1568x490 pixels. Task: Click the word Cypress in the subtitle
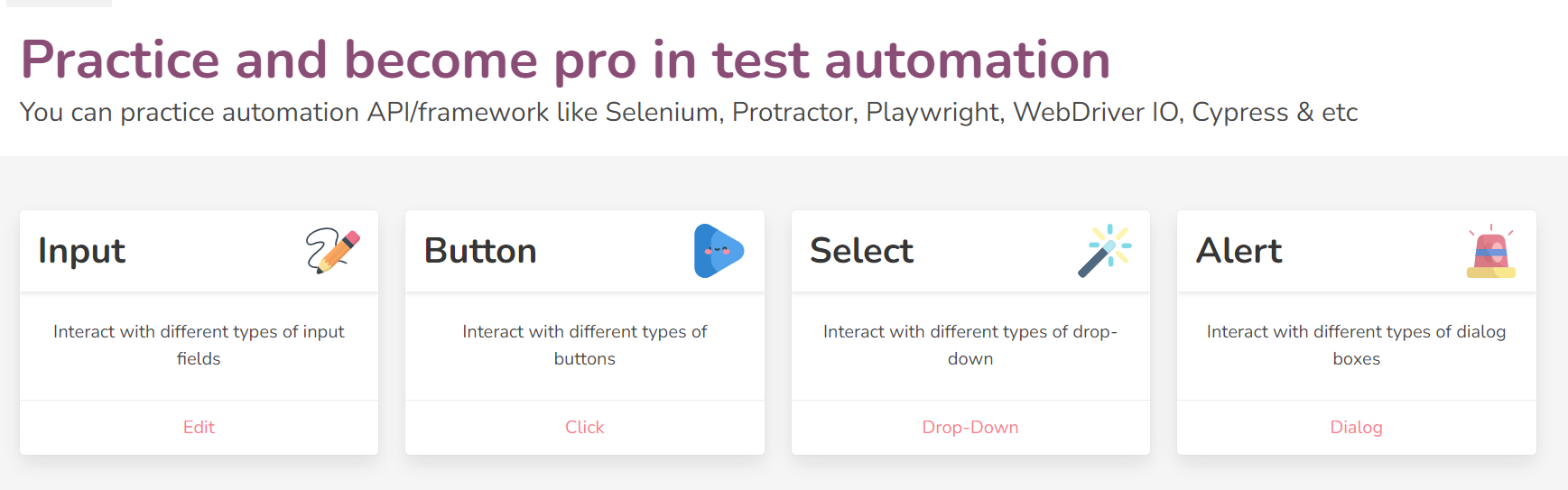click(x=1239, y=112)
